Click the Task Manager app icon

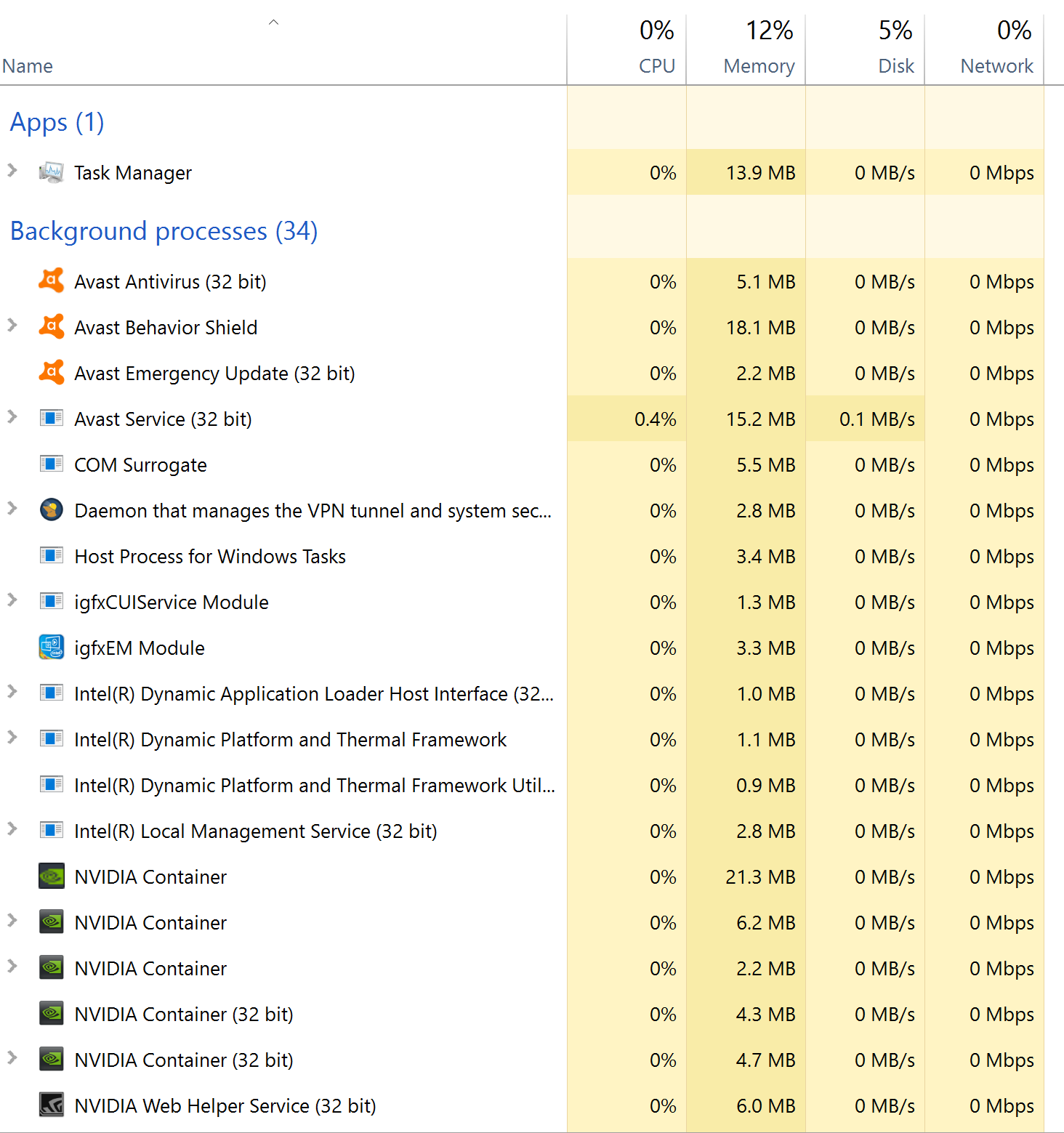pyautogui.click(x=51, y=172)
